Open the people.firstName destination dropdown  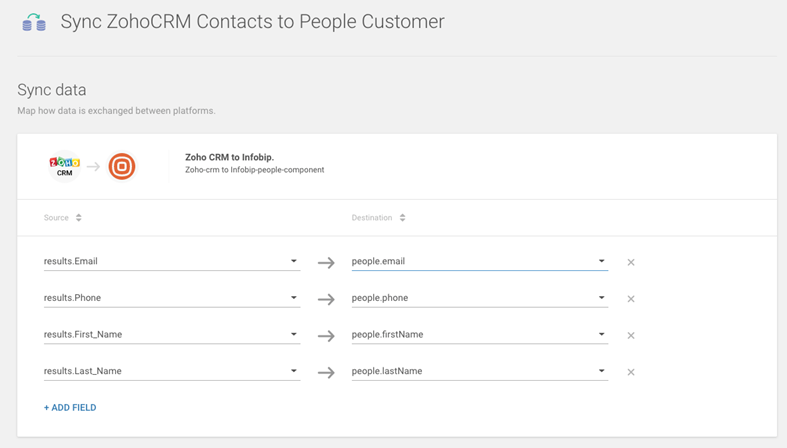tap(601, 335)
